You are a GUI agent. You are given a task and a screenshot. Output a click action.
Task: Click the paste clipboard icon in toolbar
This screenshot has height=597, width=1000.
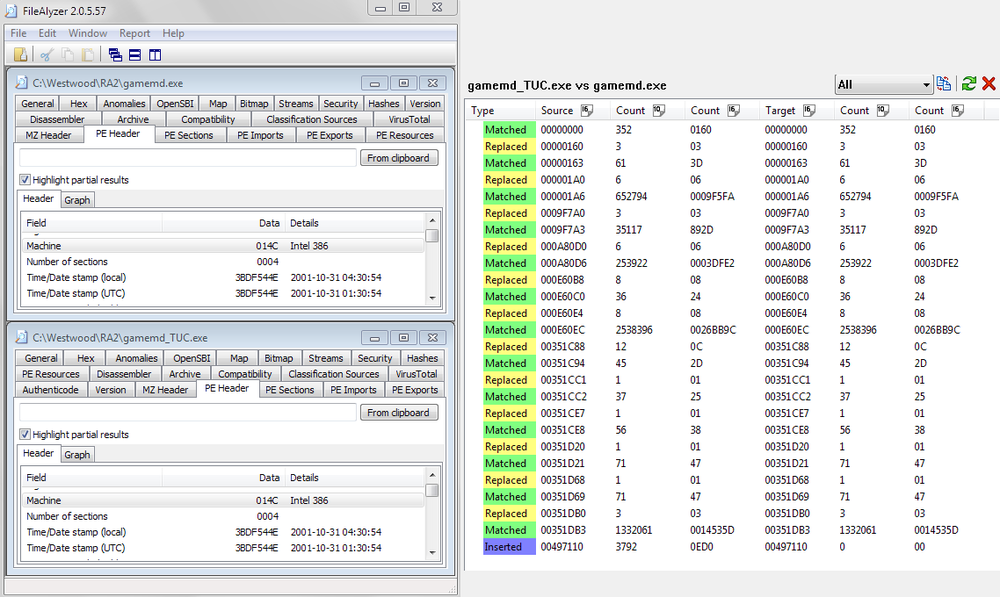tap(87, 55)
